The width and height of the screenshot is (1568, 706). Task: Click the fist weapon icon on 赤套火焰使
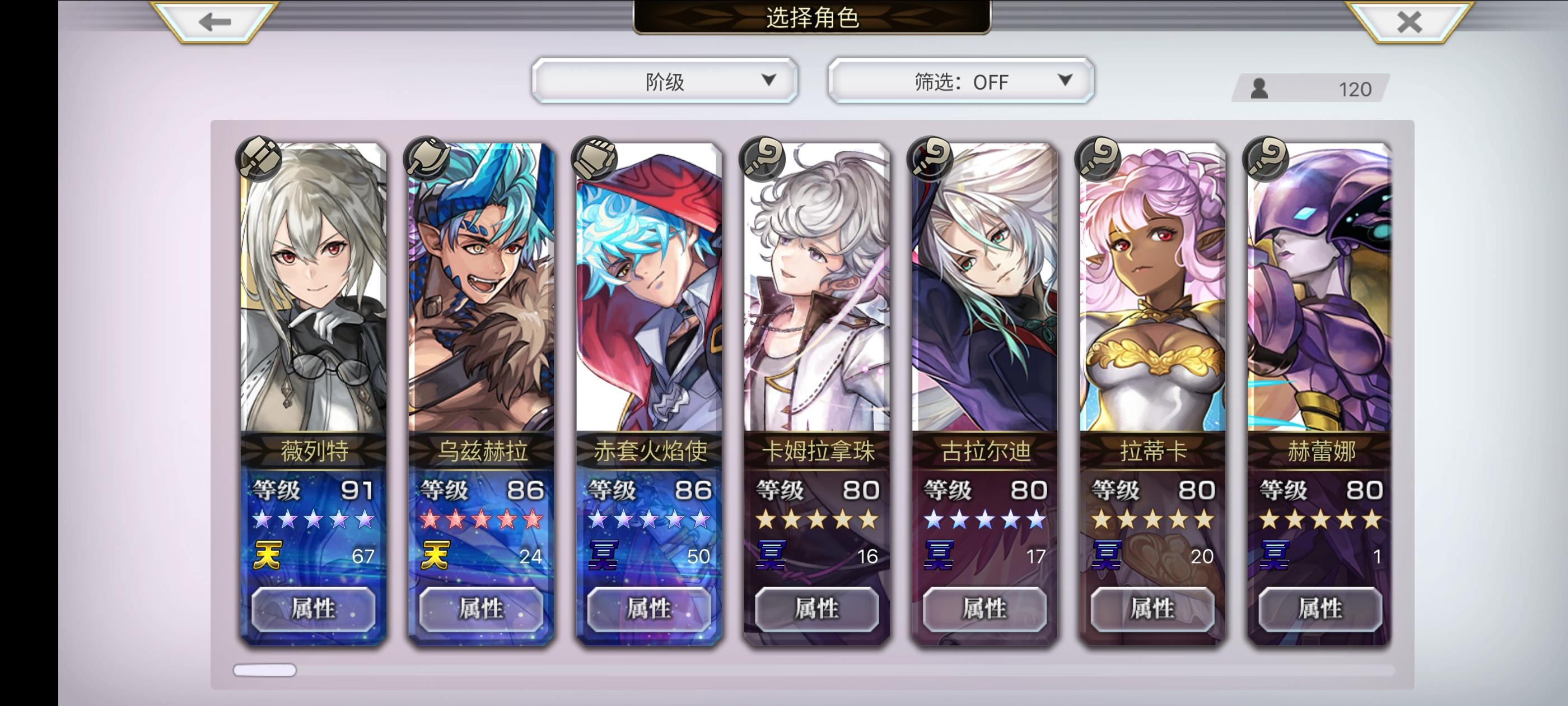tap(595, 159)
